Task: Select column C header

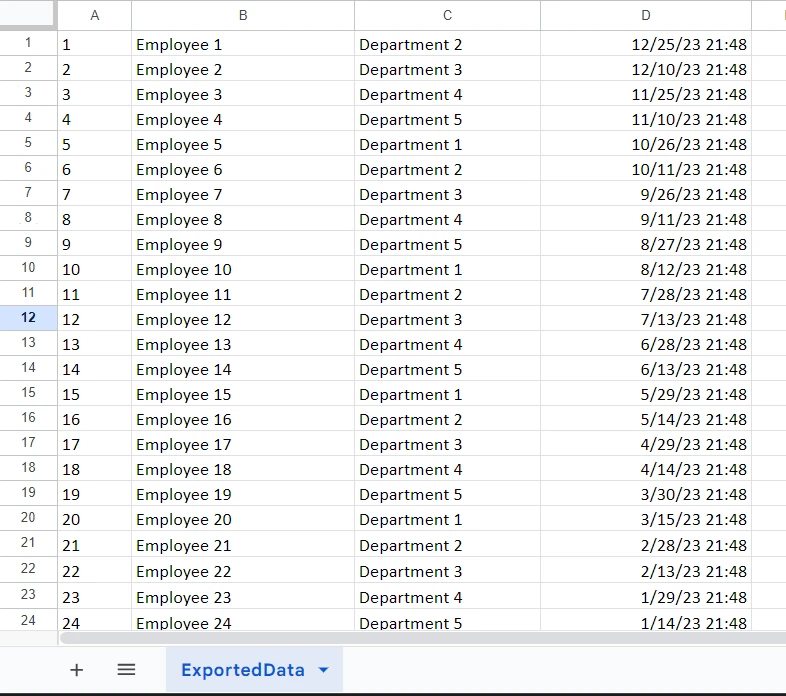Action: pyautogui.click(x=447, y=15)
